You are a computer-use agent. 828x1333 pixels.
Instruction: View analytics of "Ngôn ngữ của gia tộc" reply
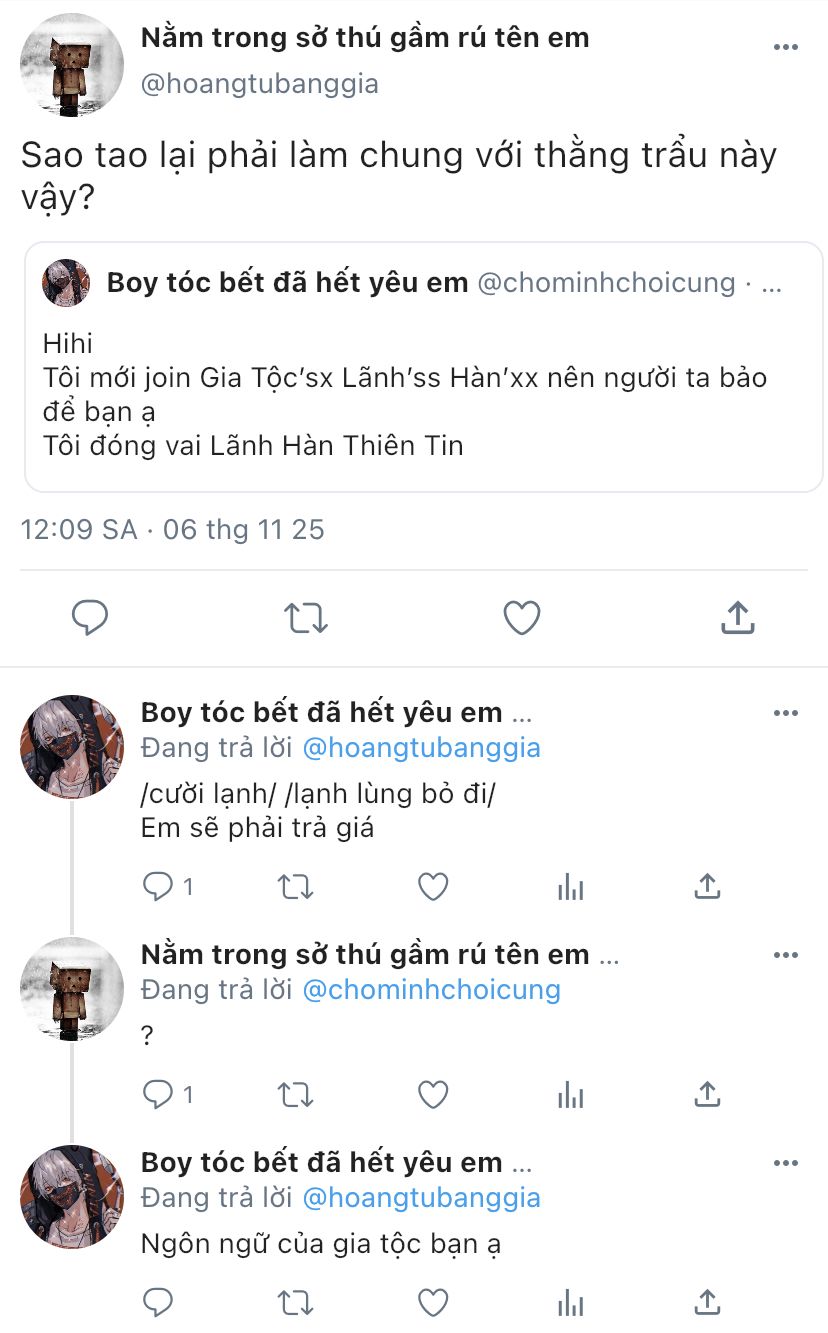[570, 1302]
